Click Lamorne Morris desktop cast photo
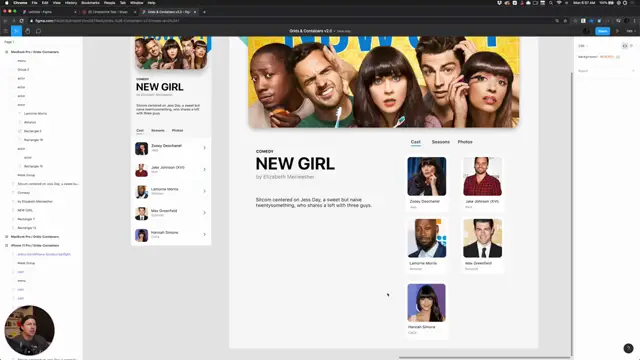This screenshot has height=360, width=640. 427,238
